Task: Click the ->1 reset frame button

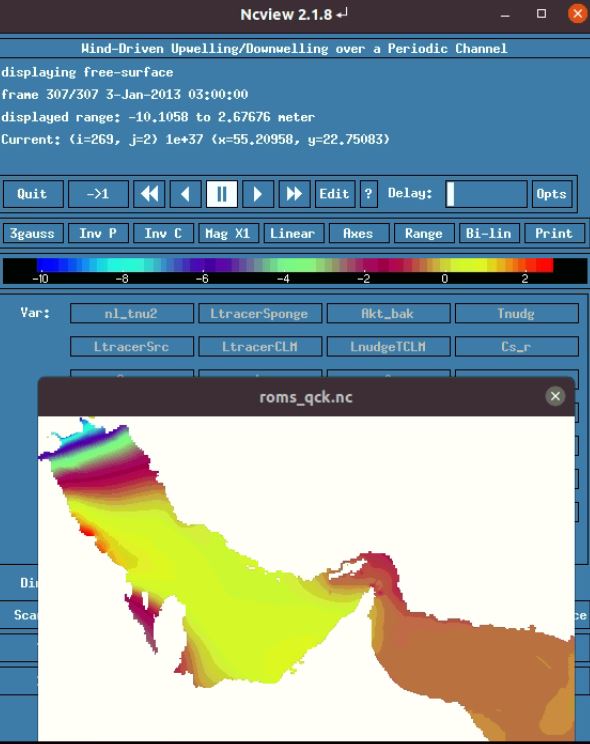Action: tap(98, 194)
